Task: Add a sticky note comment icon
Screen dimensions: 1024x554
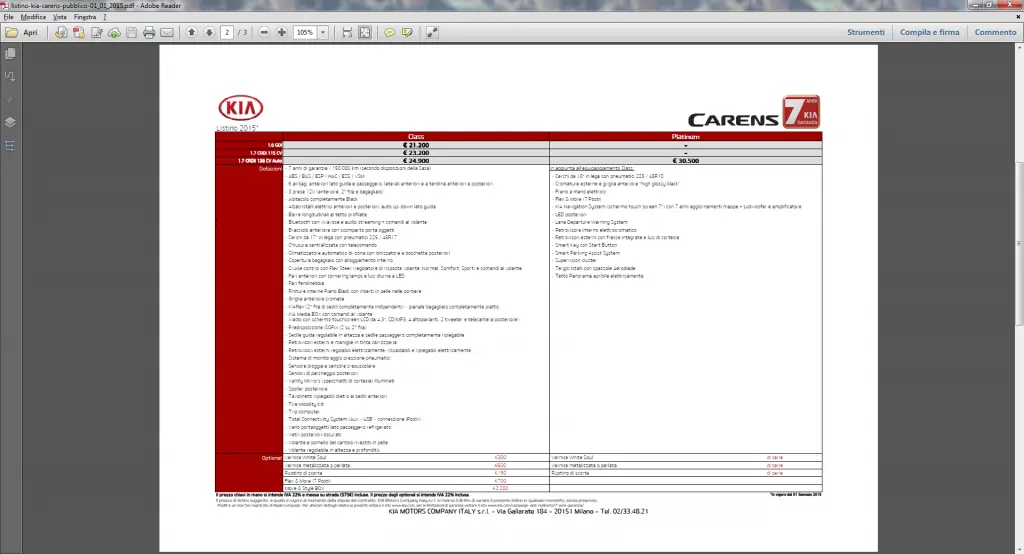Action: click(x=389, y=32)
